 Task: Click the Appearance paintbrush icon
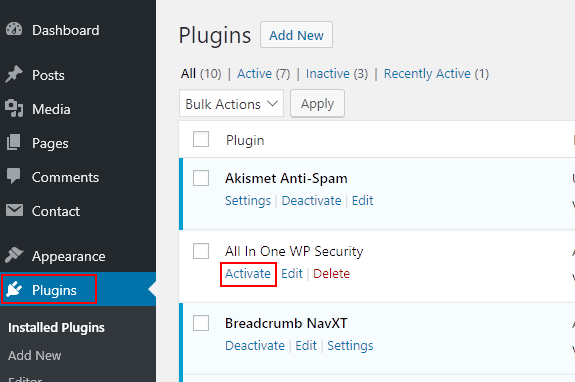(x=14, y=255)
